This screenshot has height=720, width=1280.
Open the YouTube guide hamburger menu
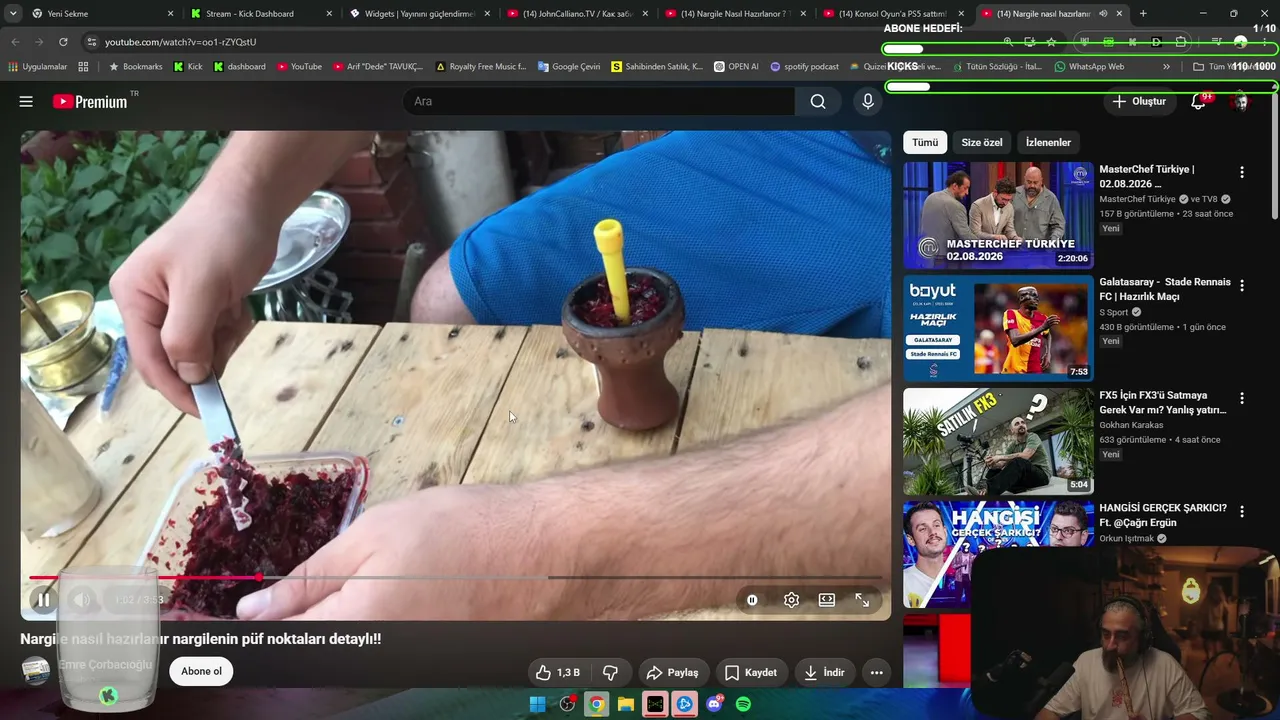click(26, 101)
